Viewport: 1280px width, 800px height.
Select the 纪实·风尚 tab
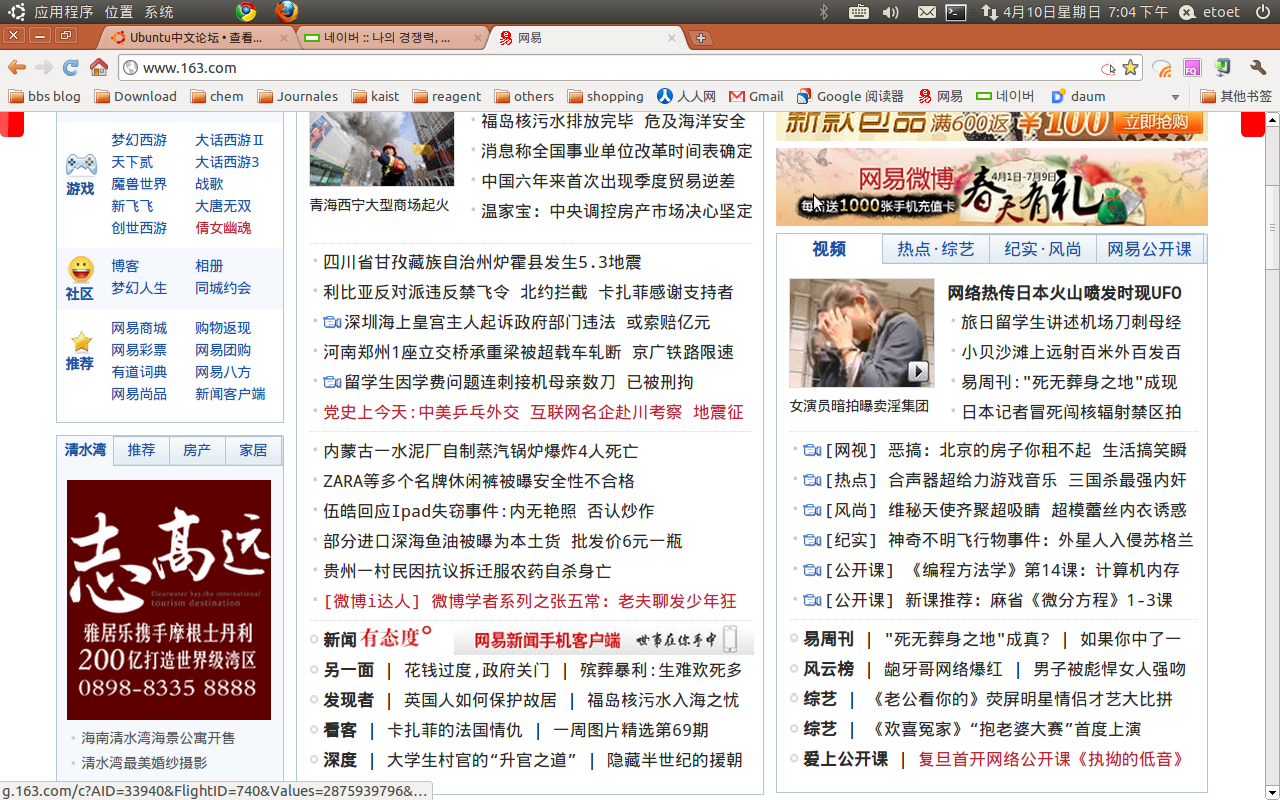[x=1043, y=249]
